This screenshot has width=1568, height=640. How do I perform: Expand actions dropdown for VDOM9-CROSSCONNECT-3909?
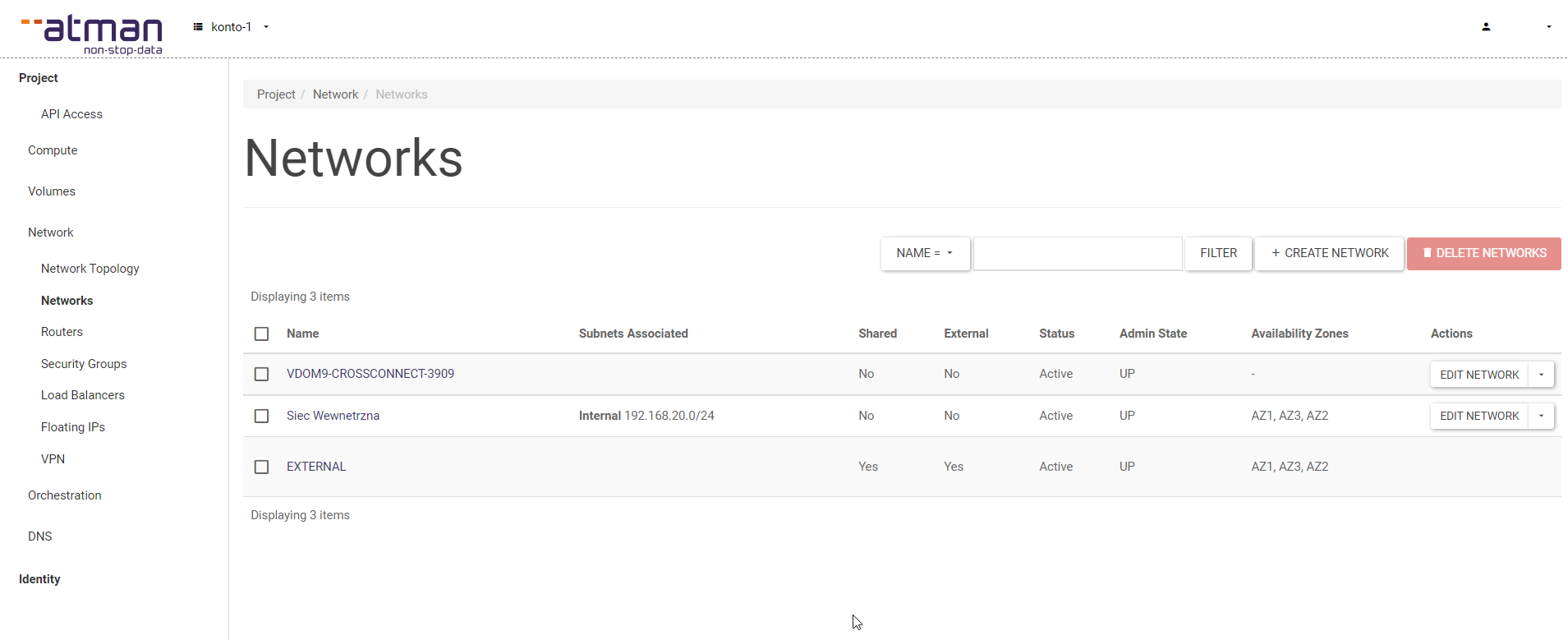[x=1541, y=375]
